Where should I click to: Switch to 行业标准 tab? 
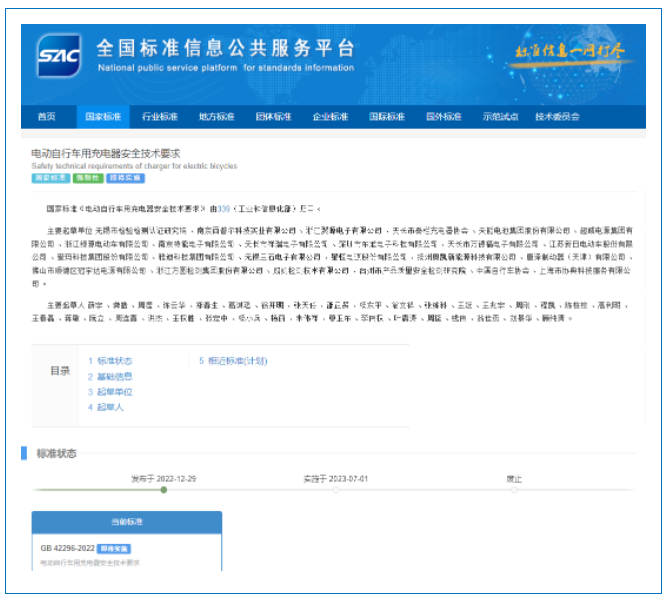(x=160, y=117)
